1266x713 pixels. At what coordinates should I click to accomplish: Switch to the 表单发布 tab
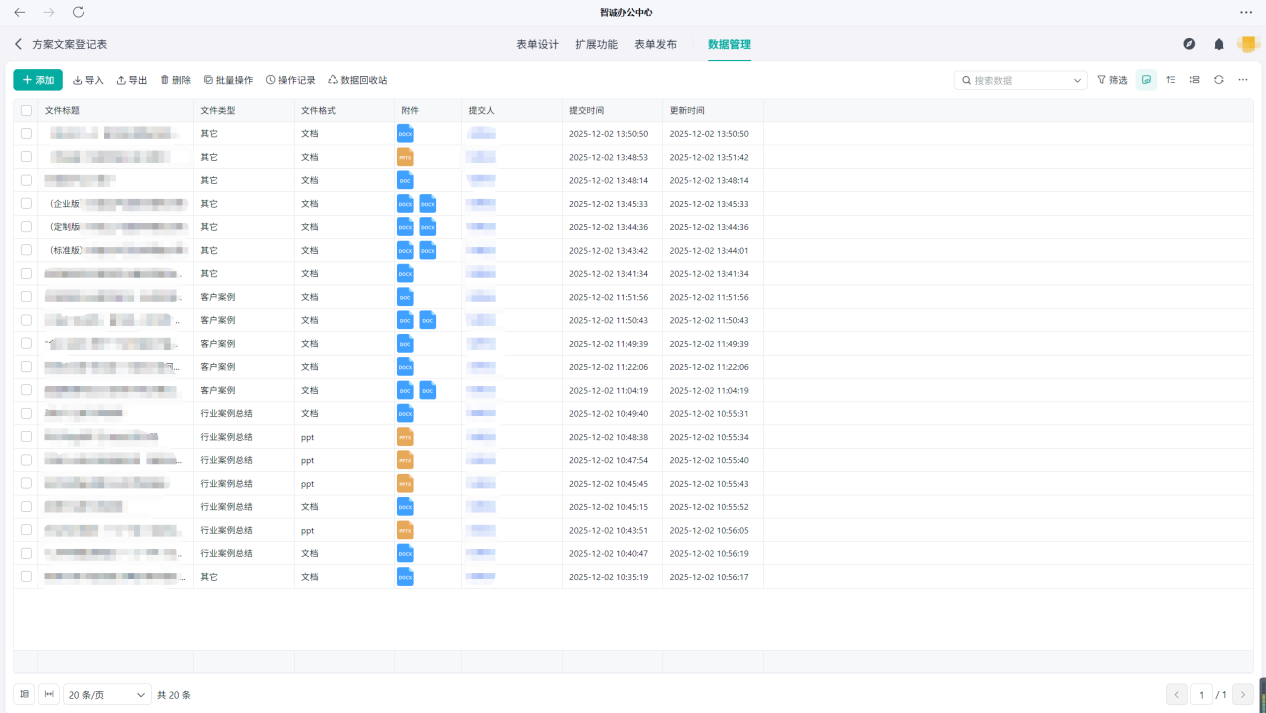[x=655, y=44]
